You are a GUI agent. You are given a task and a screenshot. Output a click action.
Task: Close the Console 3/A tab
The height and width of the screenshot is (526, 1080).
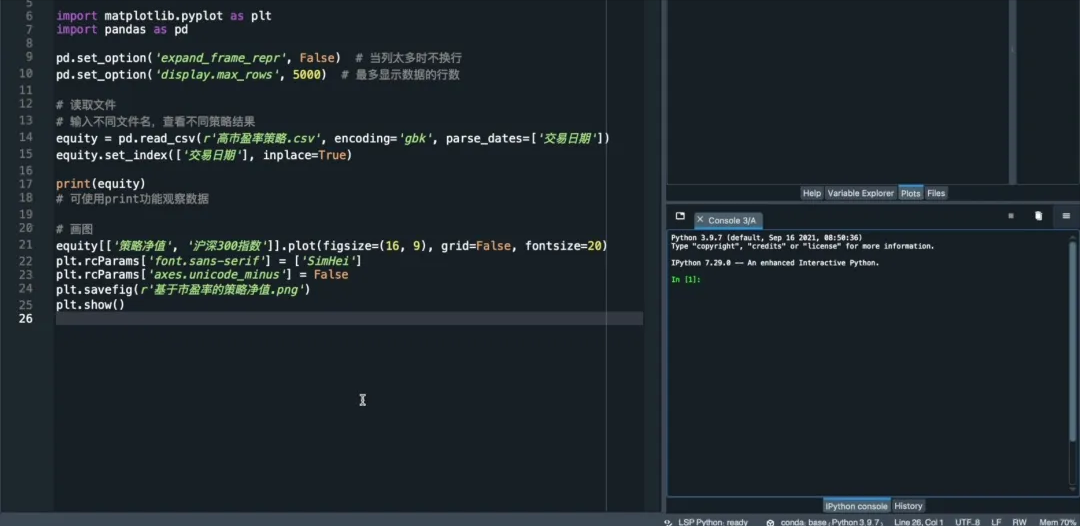pos(699,220)
